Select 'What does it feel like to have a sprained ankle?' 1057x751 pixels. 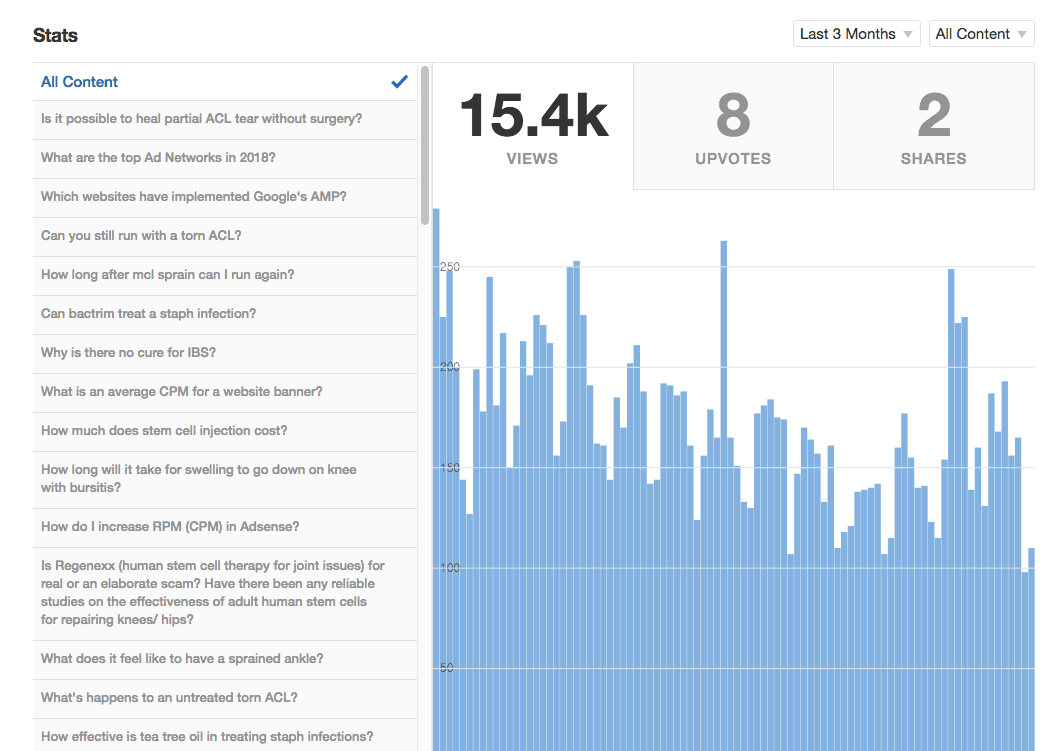click(x=225, y=660)
